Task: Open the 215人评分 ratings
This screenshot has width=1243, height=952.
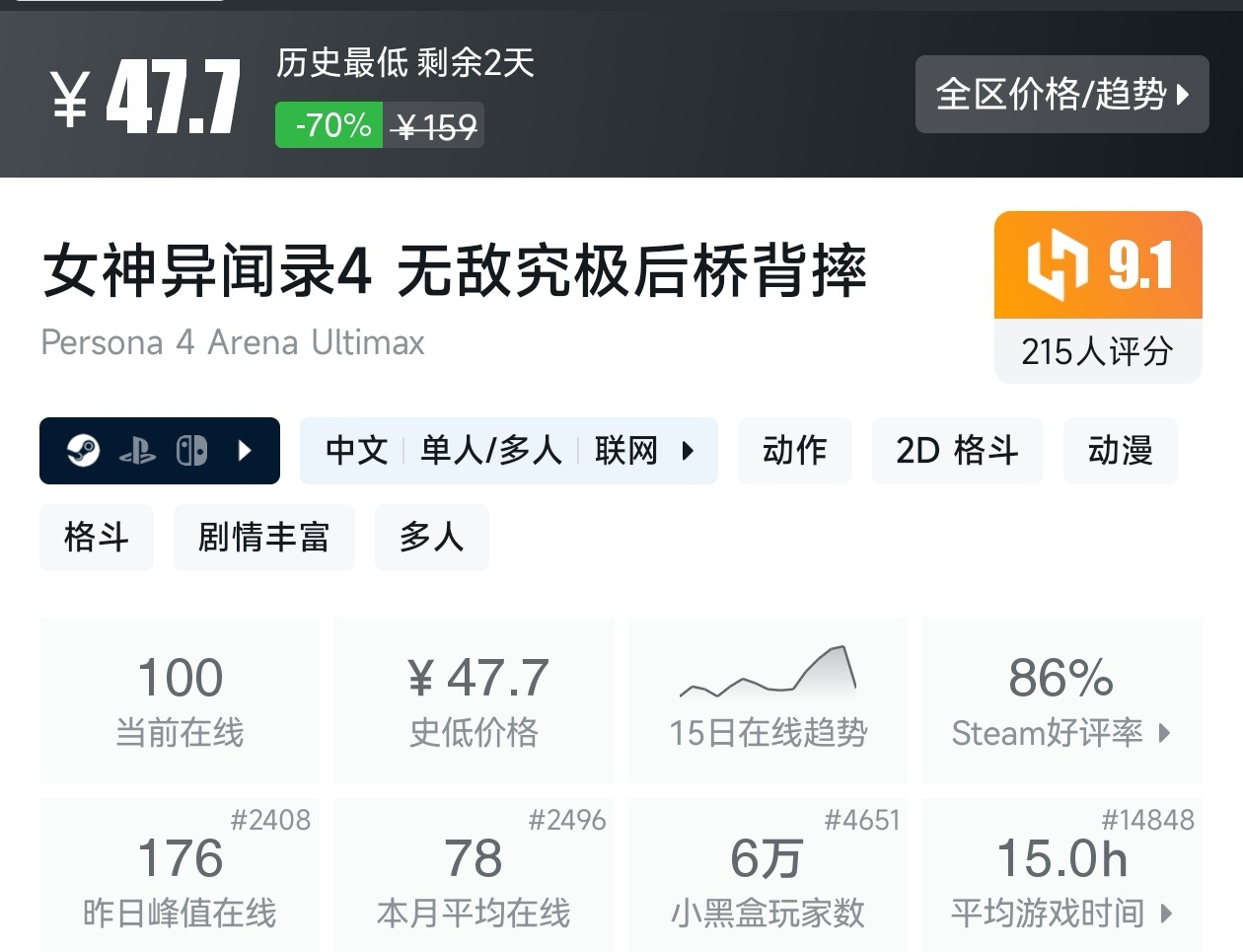Action: 1098,350
